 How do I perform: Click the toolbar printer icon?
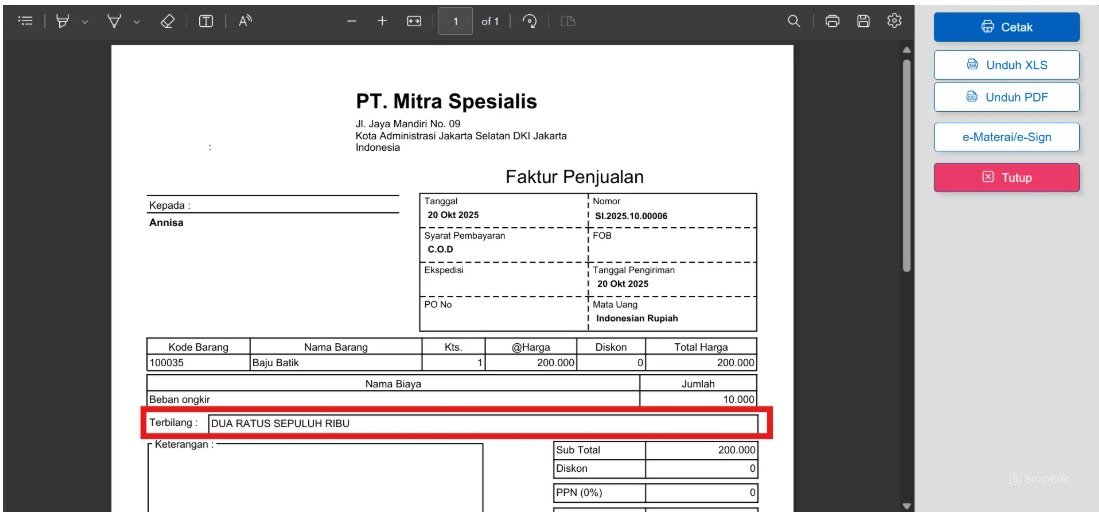pos(833,21)
